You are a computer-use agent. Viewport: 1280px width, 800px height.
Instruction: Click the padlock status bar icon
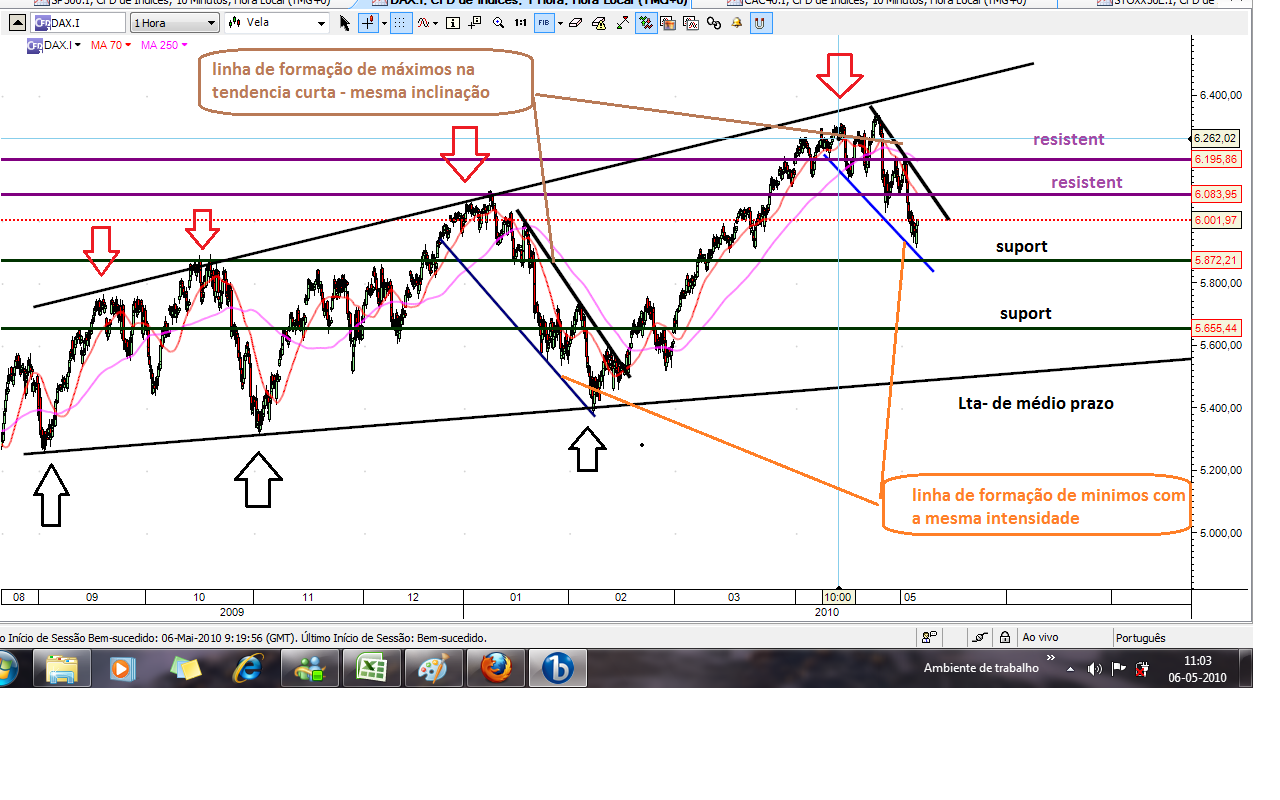click(x=1004, y=637)
